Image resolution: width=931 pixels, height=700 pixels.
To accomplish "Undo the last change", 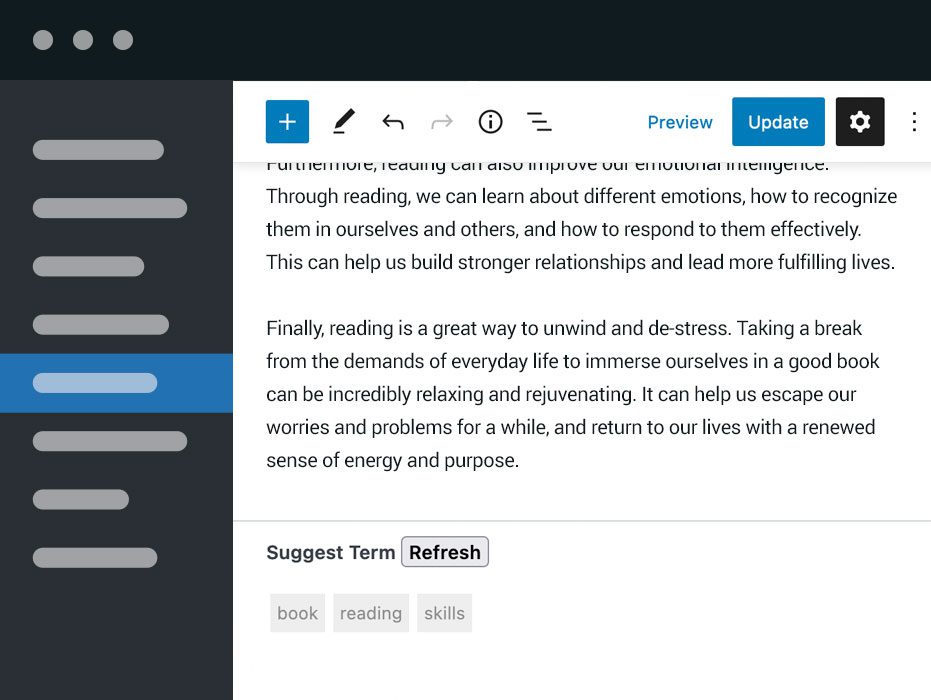I will [393, 121].
